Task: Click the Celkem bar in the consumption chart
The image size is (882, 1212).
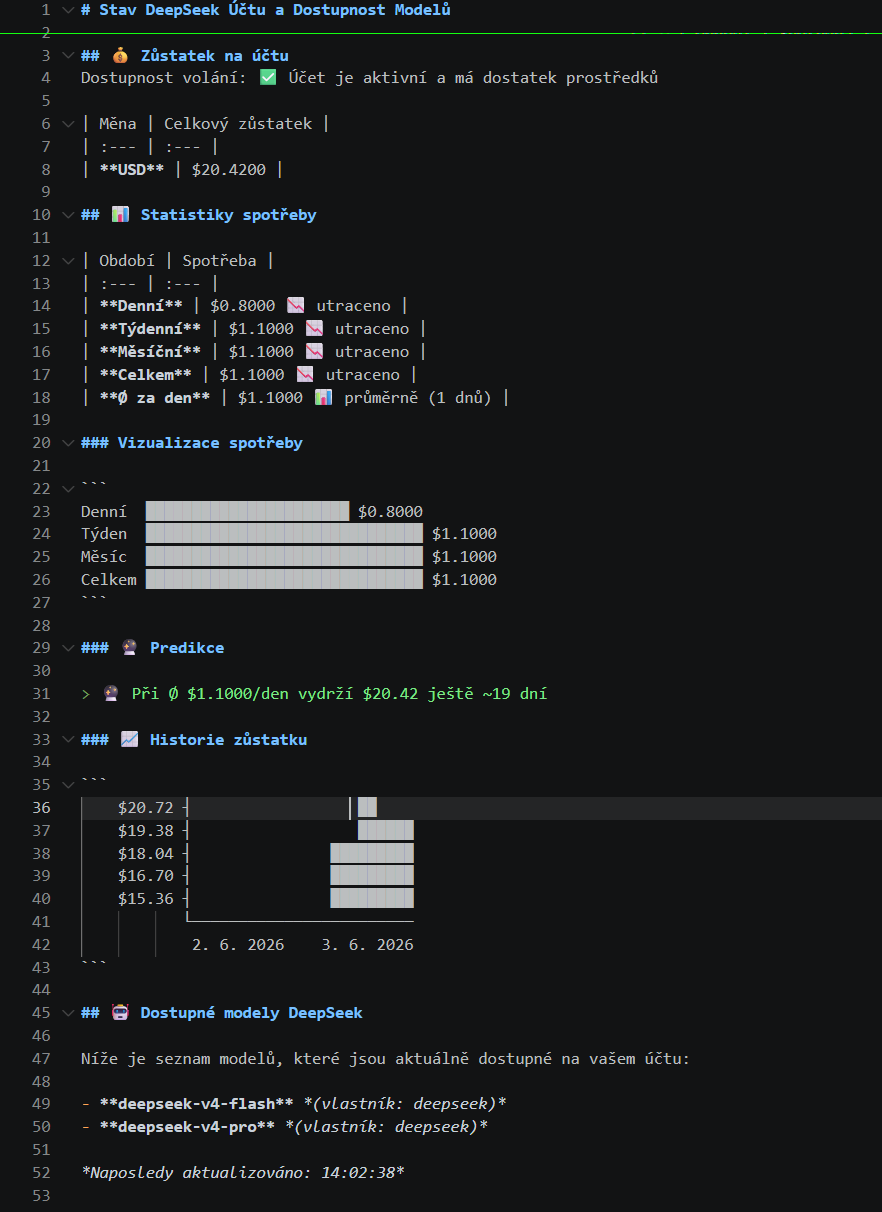Action: pos(285,580)
